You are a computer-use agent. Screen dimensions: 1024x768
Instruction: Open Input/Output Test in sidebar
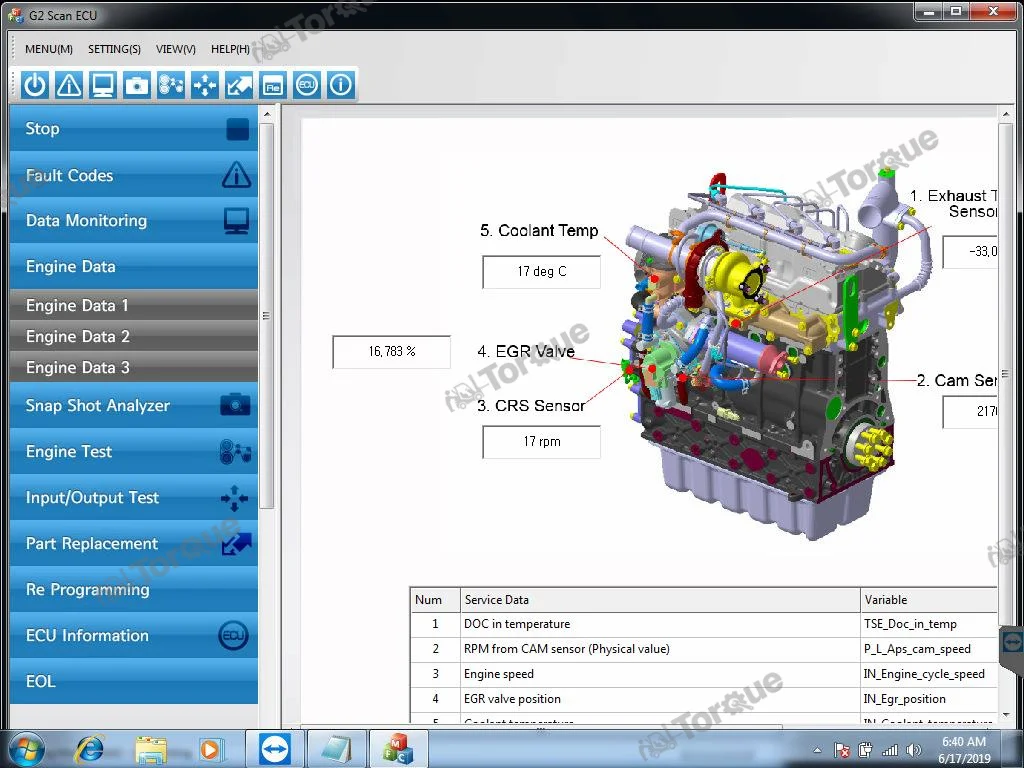[134, 498]
